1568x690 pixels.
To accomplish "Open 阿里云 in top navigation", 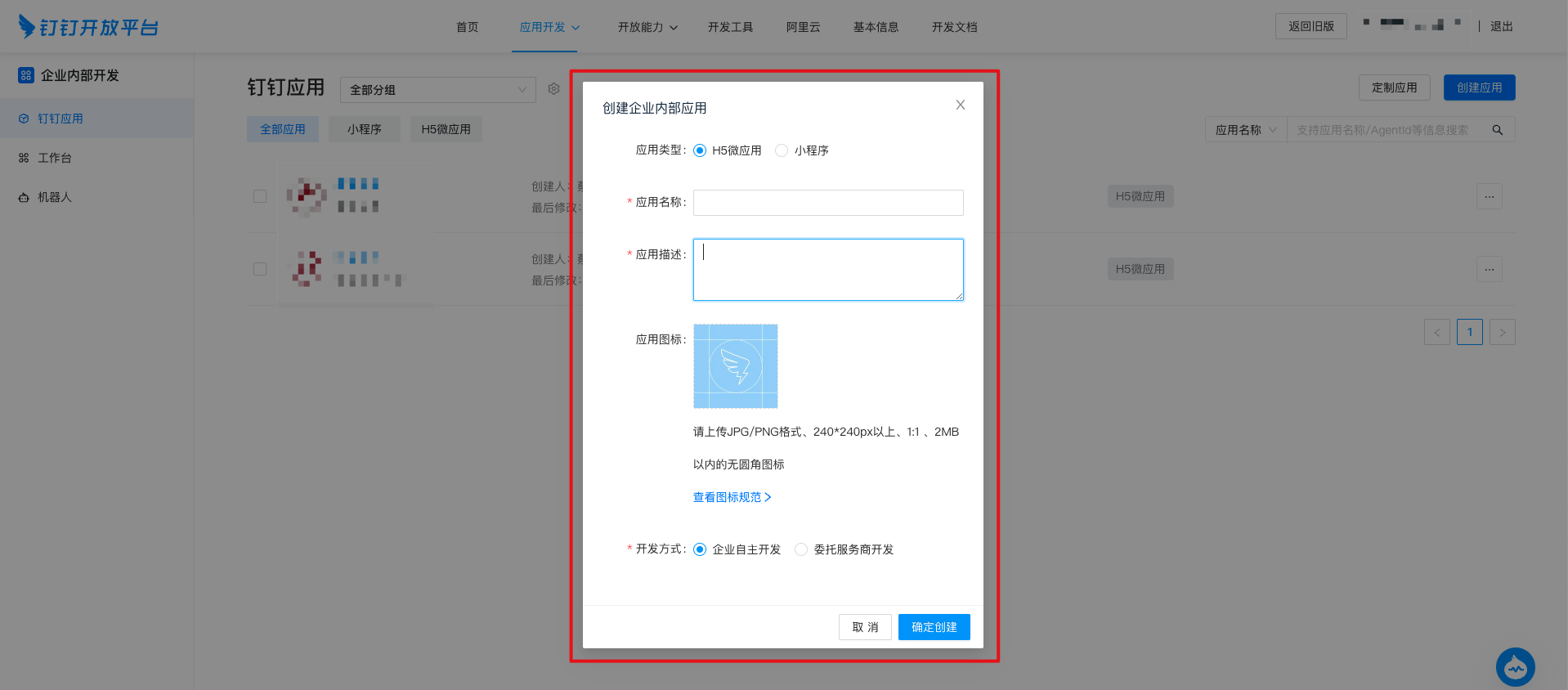I will 804,27.
